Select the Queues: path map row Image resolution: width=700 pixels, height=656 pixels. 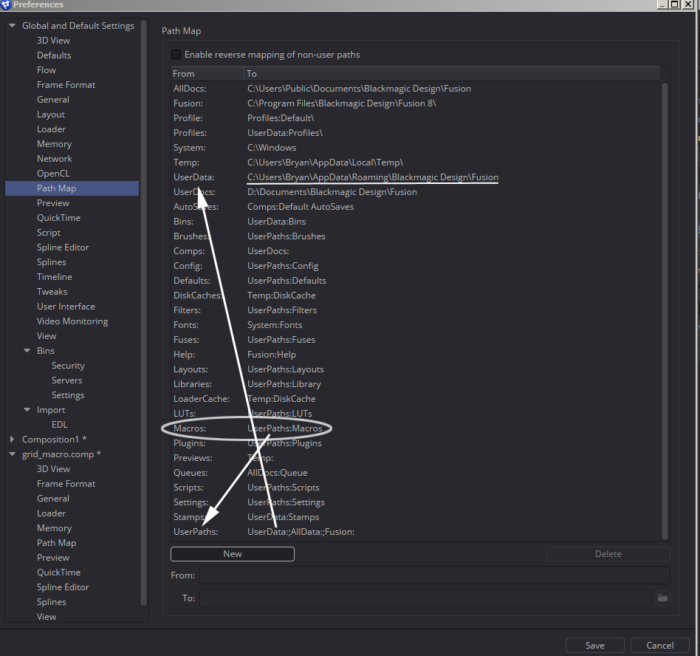point(416,473)
